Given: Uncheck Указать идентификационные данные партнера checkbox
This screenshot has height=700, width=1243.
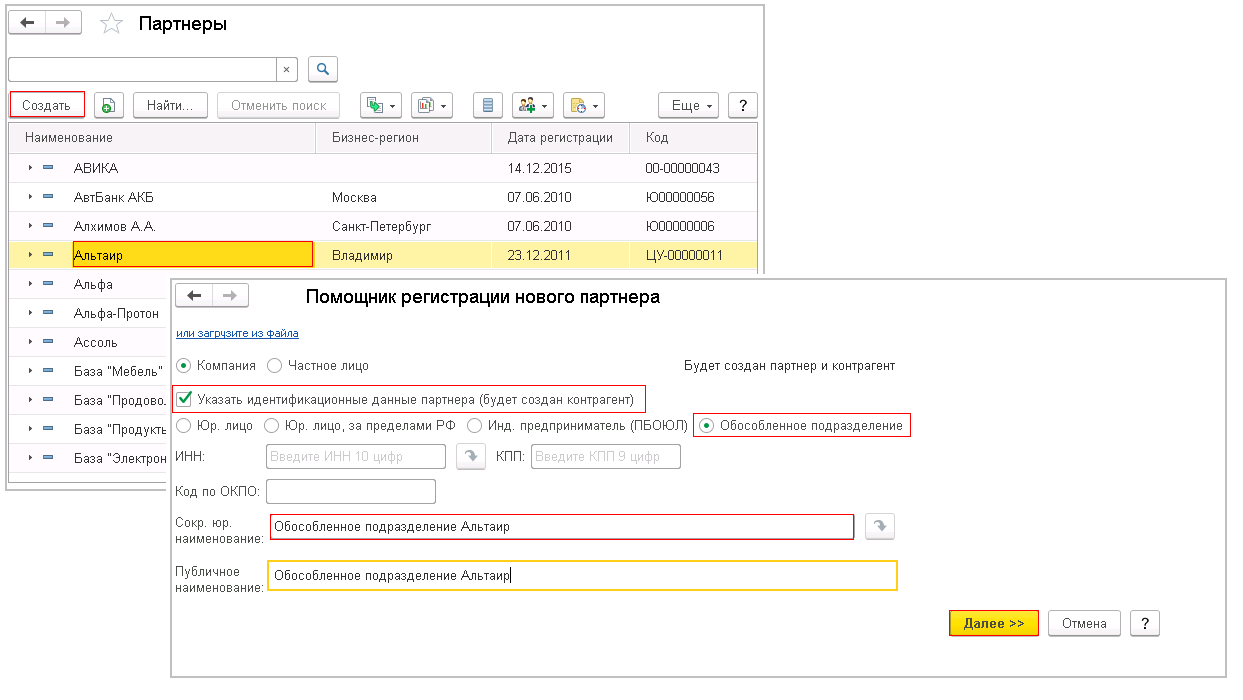Looking at the screenshot, I should (x=184, y=399).
